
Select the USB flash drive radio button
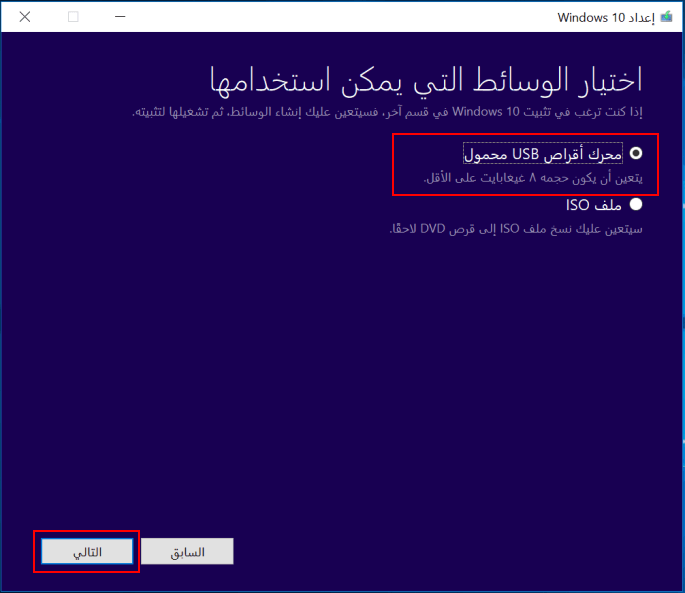coord(636,153)
